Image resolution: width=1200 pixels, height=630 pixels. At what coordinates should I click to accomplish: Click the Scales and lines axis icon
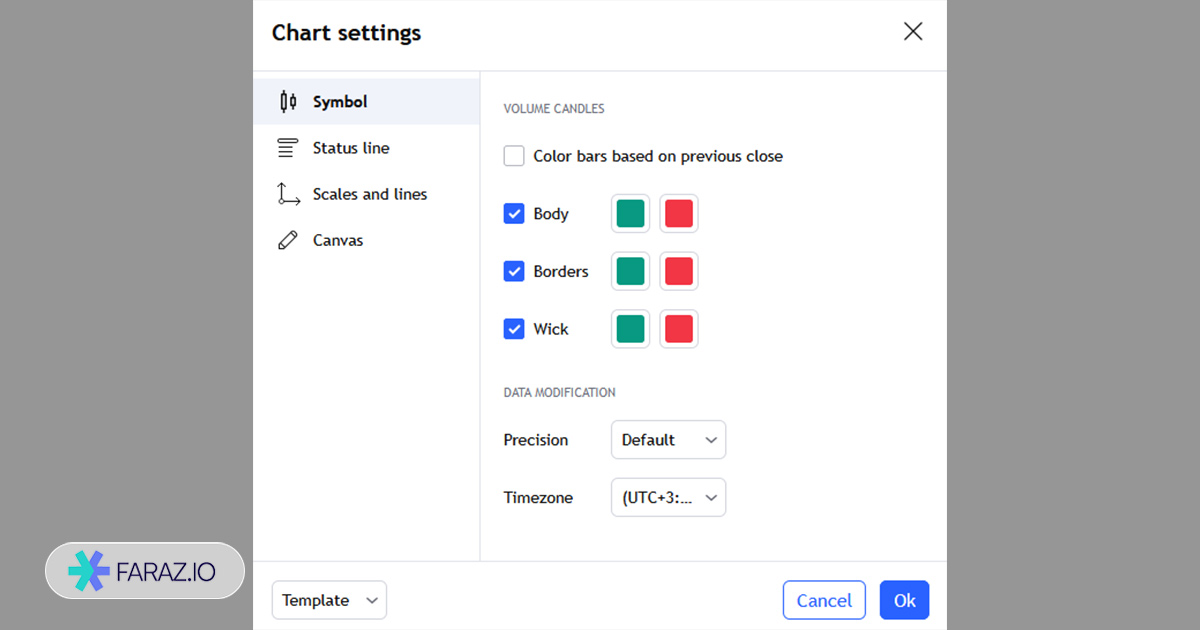coord(288,194)
